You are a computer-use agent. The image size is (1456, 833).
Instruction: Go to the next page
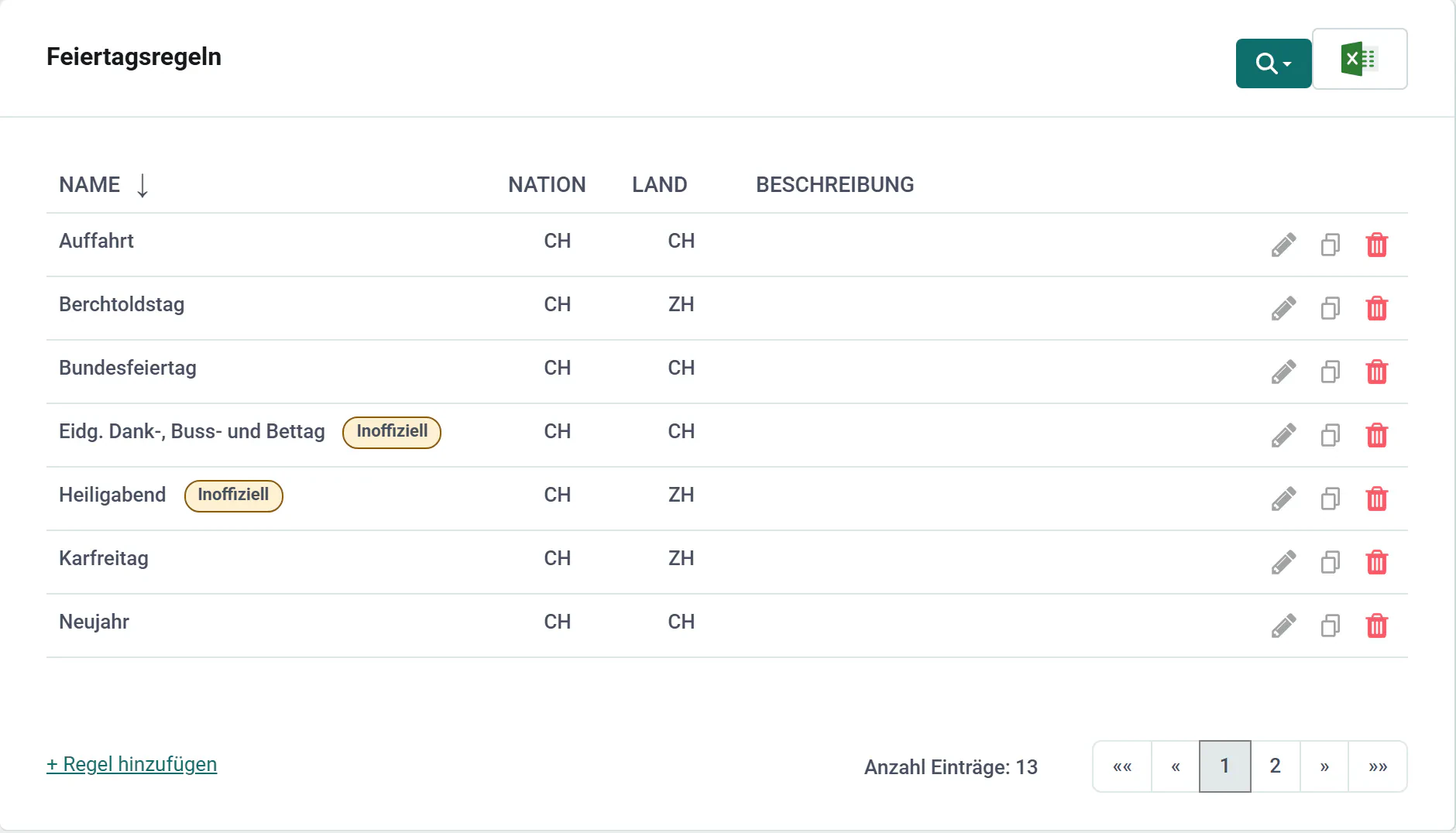(x=1324, y=766)
